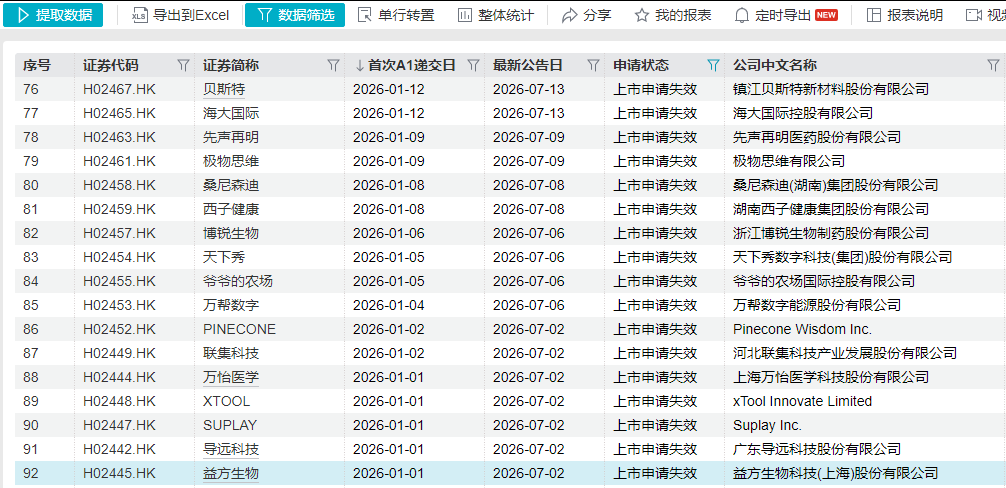Open 整体统计 statistics
The height and width of the screenshot is (488, 1006).
tap(495, 15)
